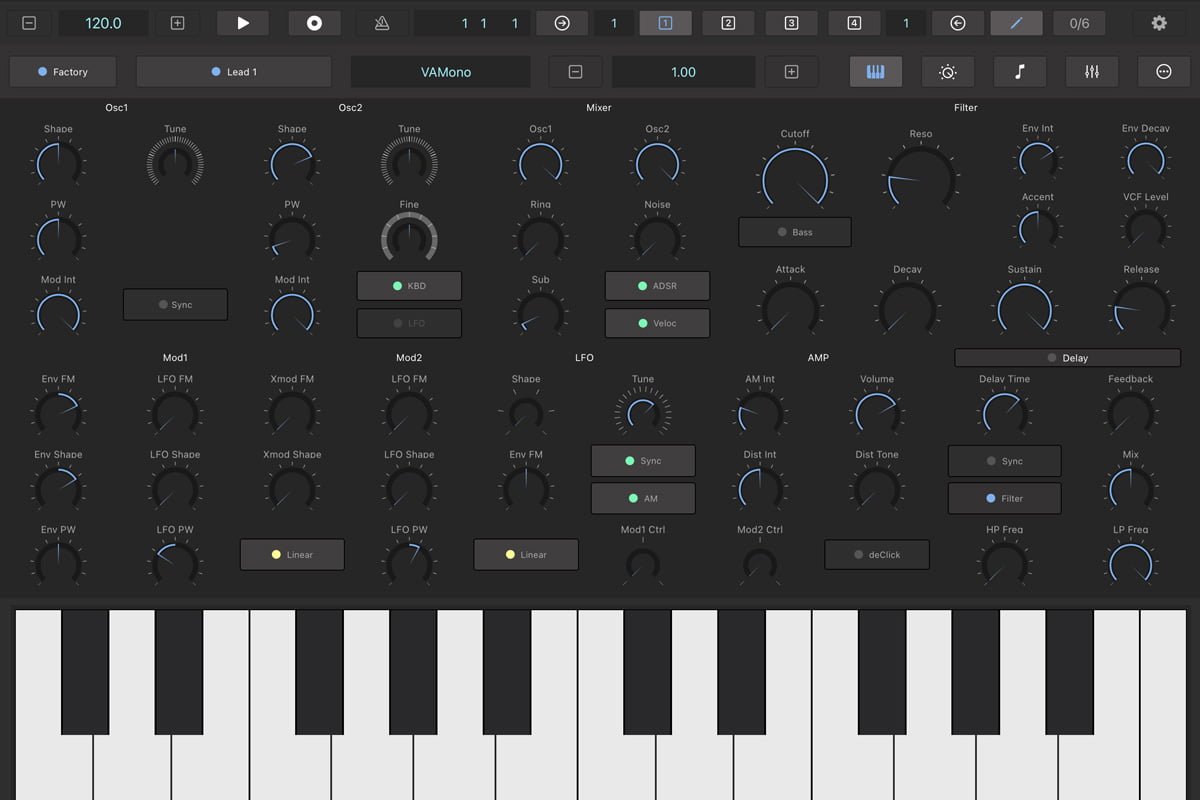
Task: Toggle Linear button in LFO section
Action: 526,555
